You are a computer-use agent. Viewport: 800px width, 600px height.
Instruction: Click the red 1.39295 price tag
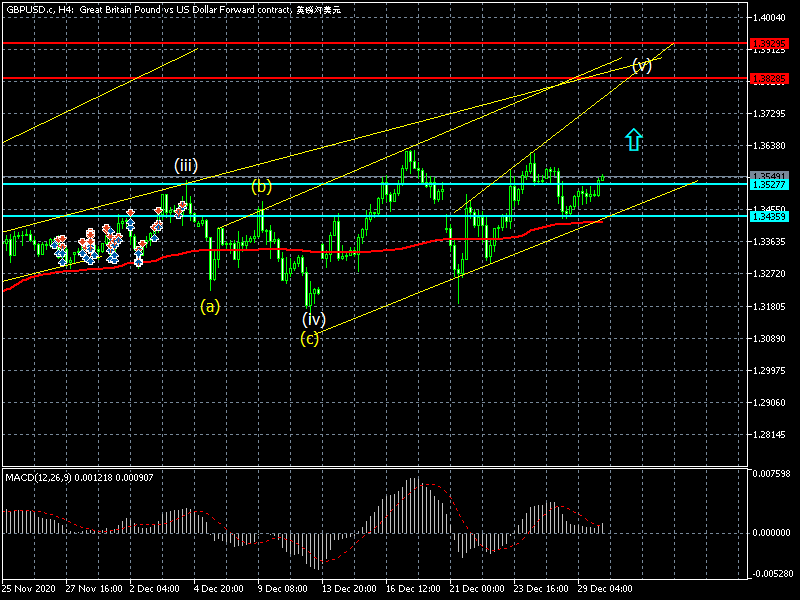pos(771,44)
